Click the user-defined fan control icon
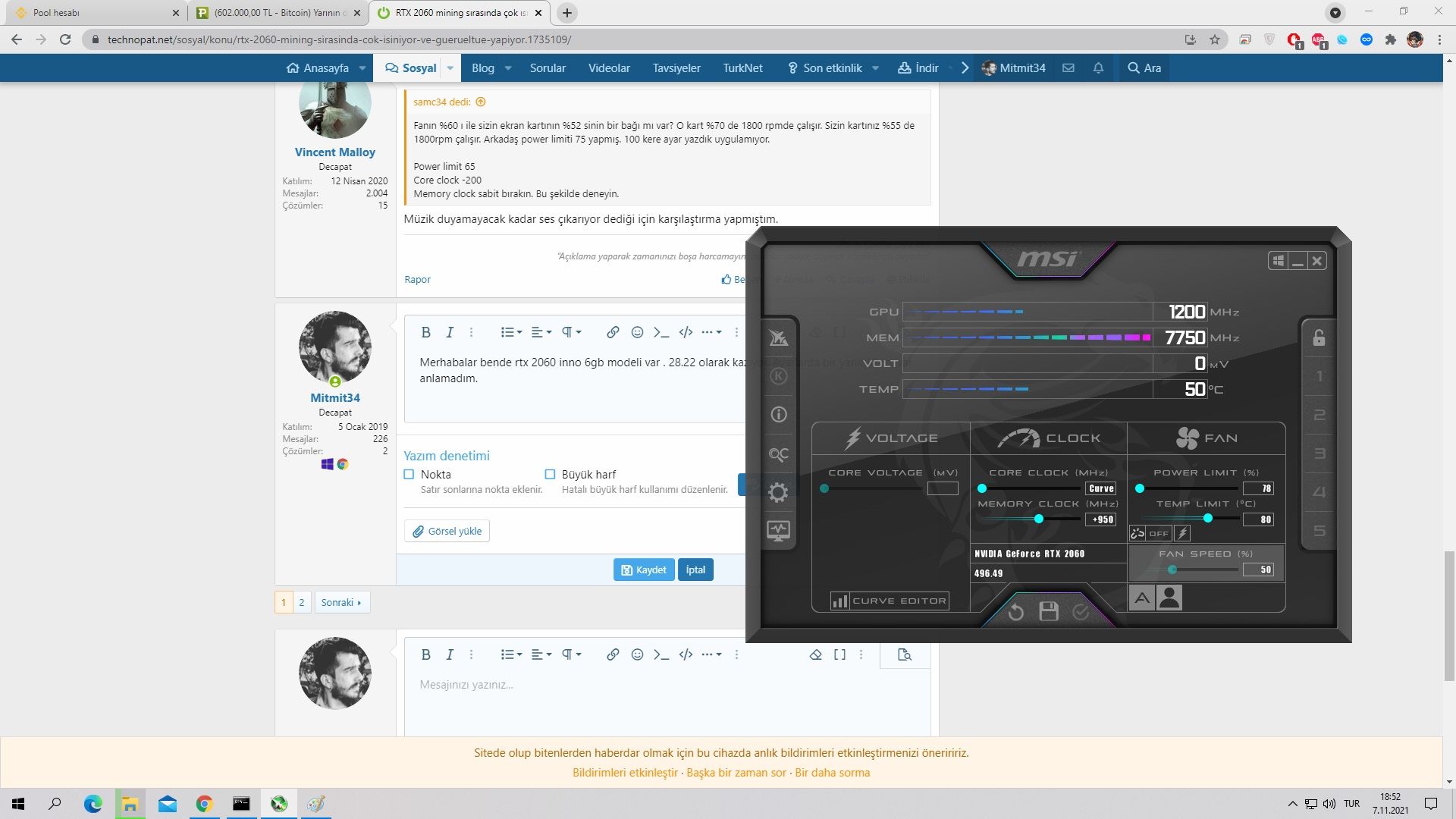Screen dimensions: 1456x819 click(1170, 598)
